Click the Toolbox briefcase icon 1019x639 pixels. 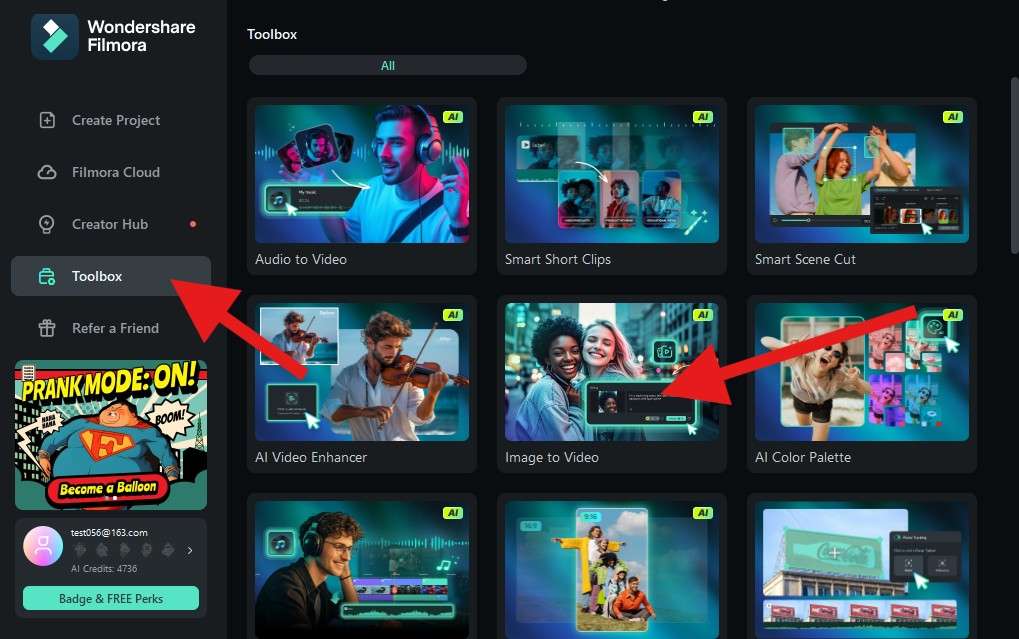tap(47, 276)
